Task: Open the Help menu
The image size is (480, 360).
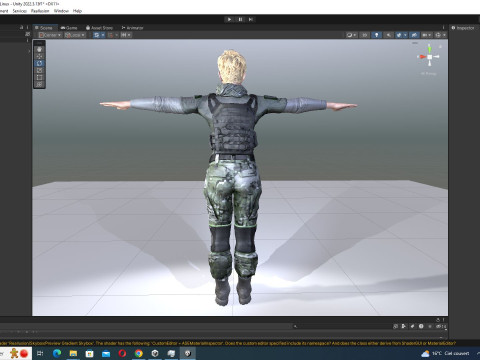Action: pos(77,11)
